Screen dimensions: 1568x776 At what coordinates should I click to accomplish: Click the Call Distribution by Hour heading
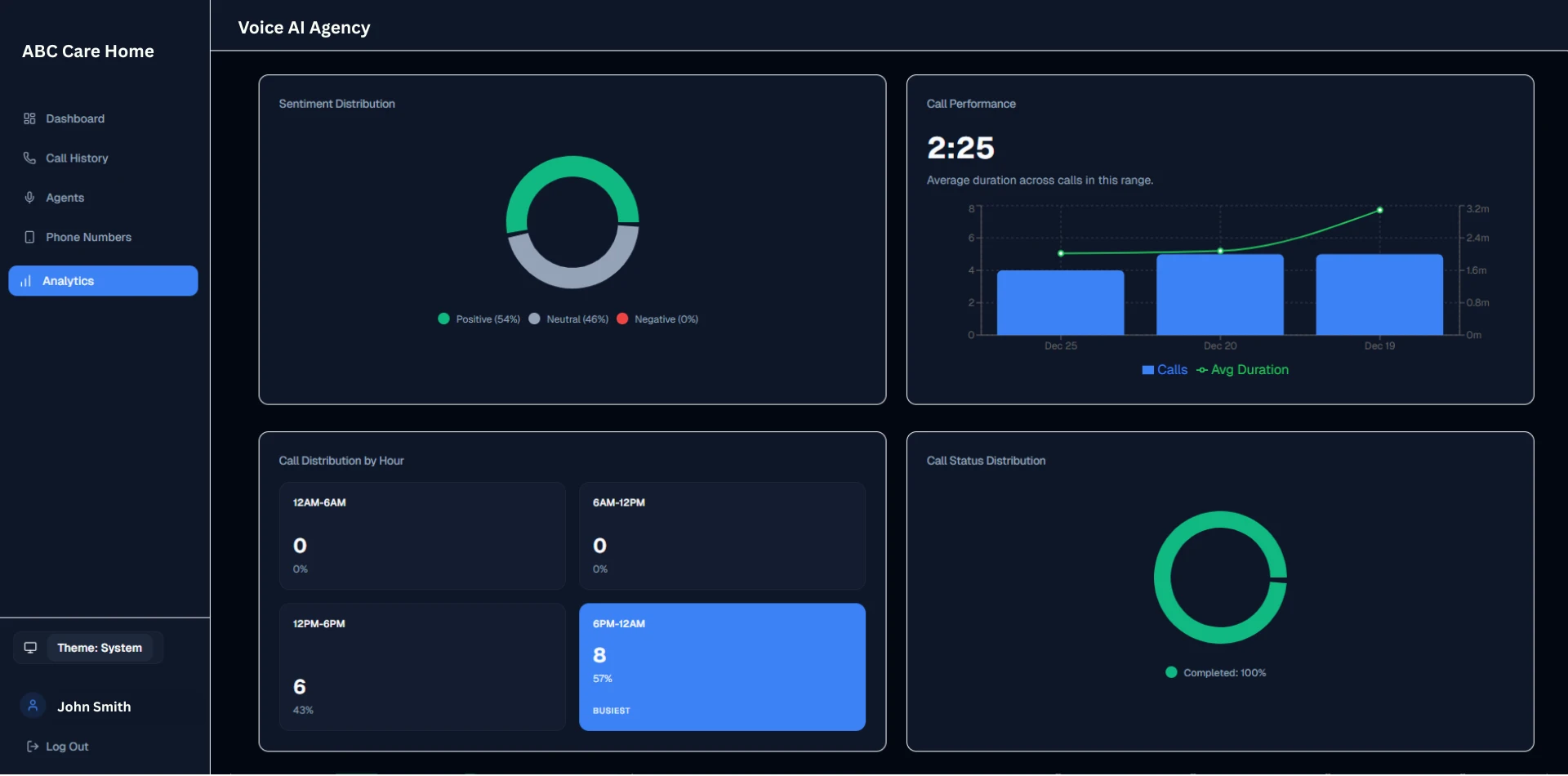341,462
